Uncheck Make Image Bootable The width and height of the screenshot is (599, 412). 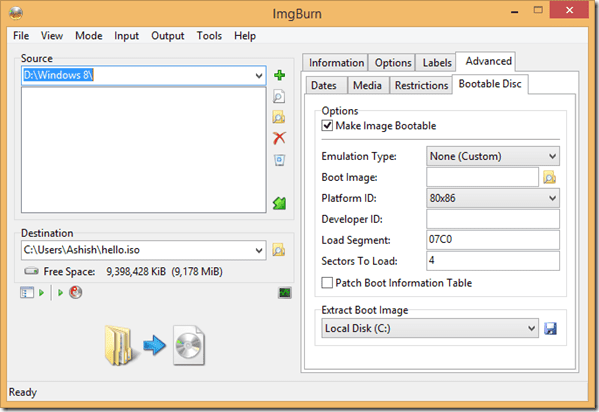[327, 125]
